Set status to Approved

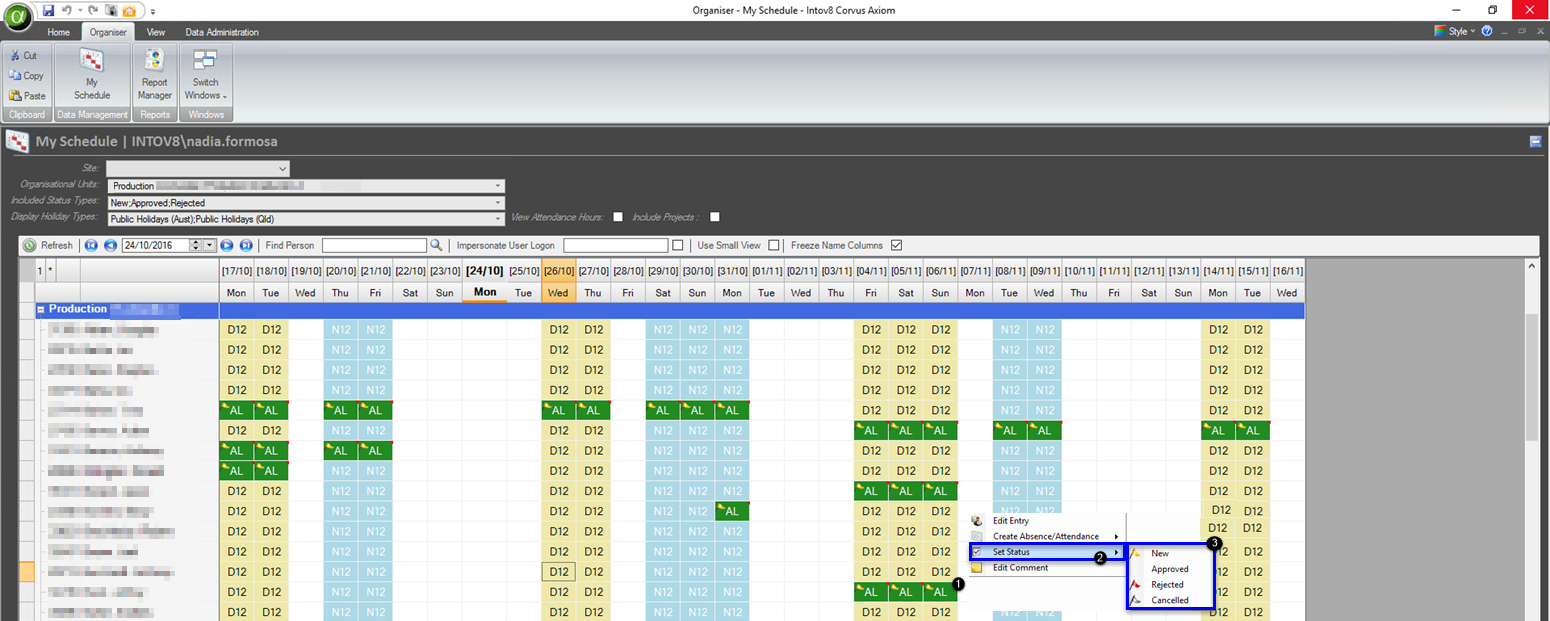click(1171, 569)
